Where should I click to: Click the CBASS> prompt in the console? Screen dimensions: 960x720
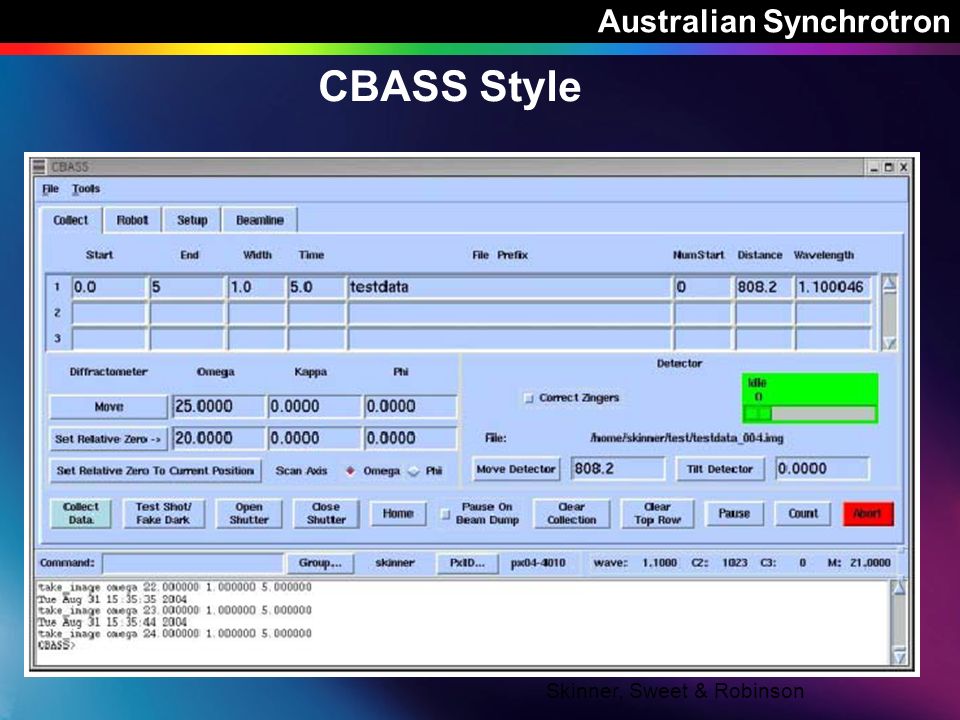coord(56,645)
